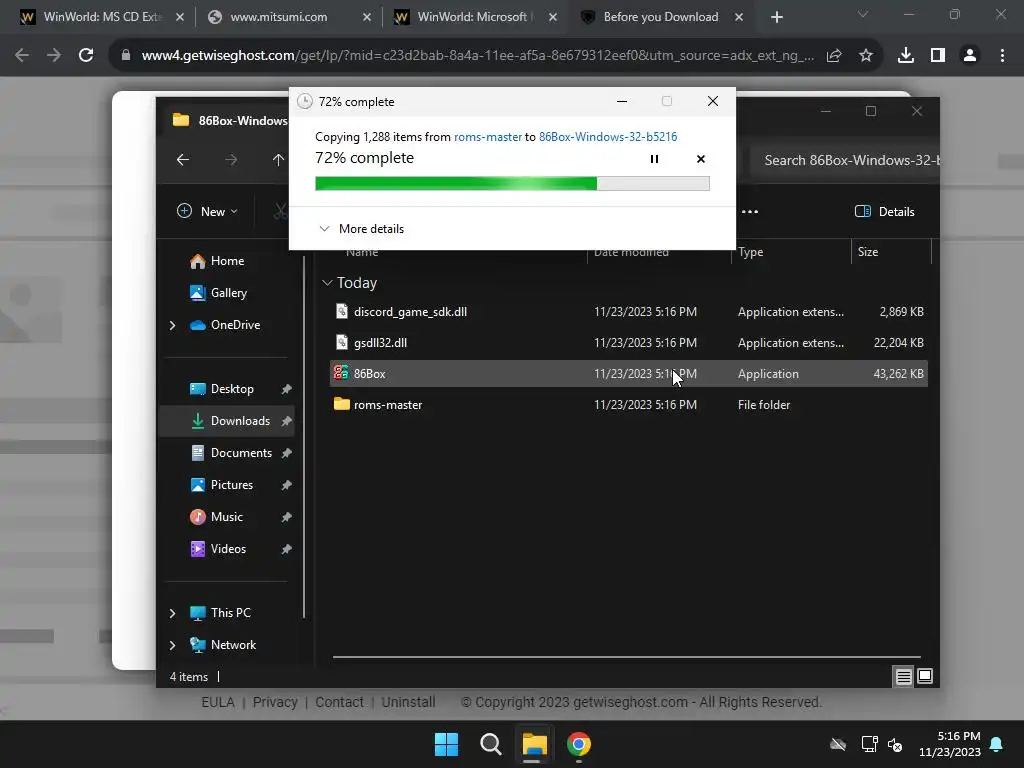
Task: Select discord_game_sdk.dll file
Action: 628,312
